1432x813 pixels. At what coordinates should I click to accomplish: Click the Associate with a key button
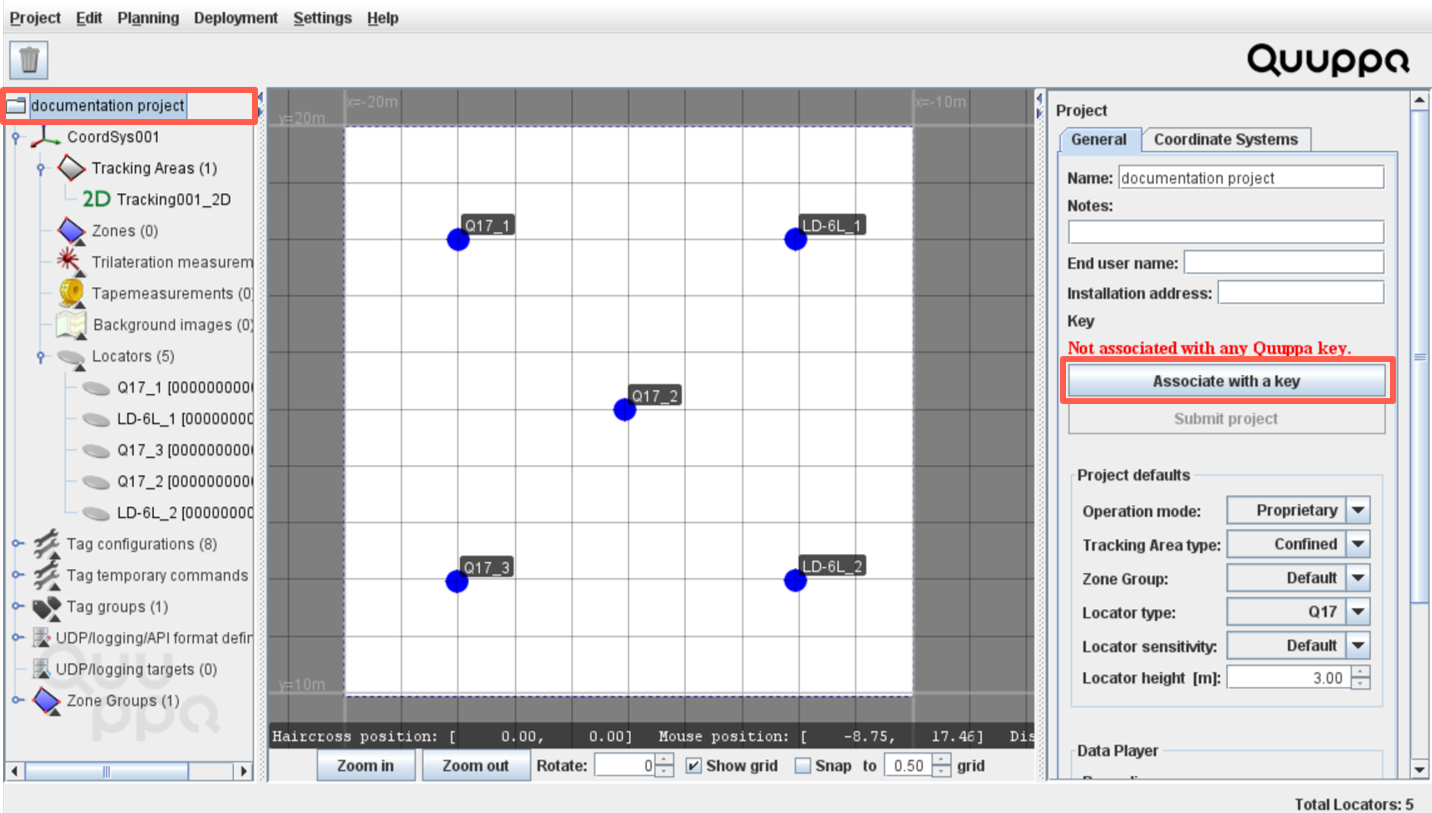(x=1226, y=381)
